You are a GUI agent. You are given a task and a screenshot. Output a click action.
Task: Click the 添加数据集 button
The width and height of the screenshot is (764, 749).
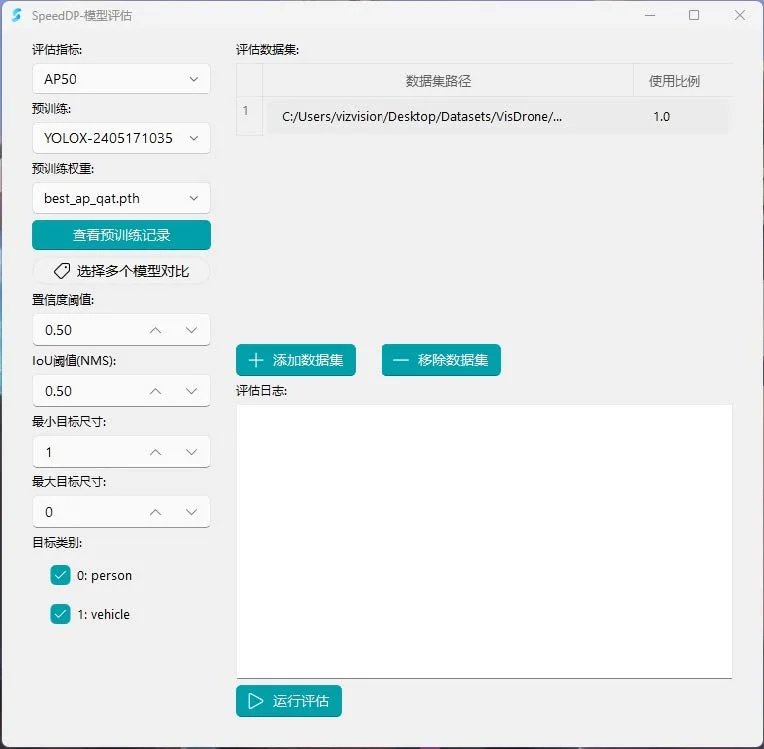tap(296, 360)
